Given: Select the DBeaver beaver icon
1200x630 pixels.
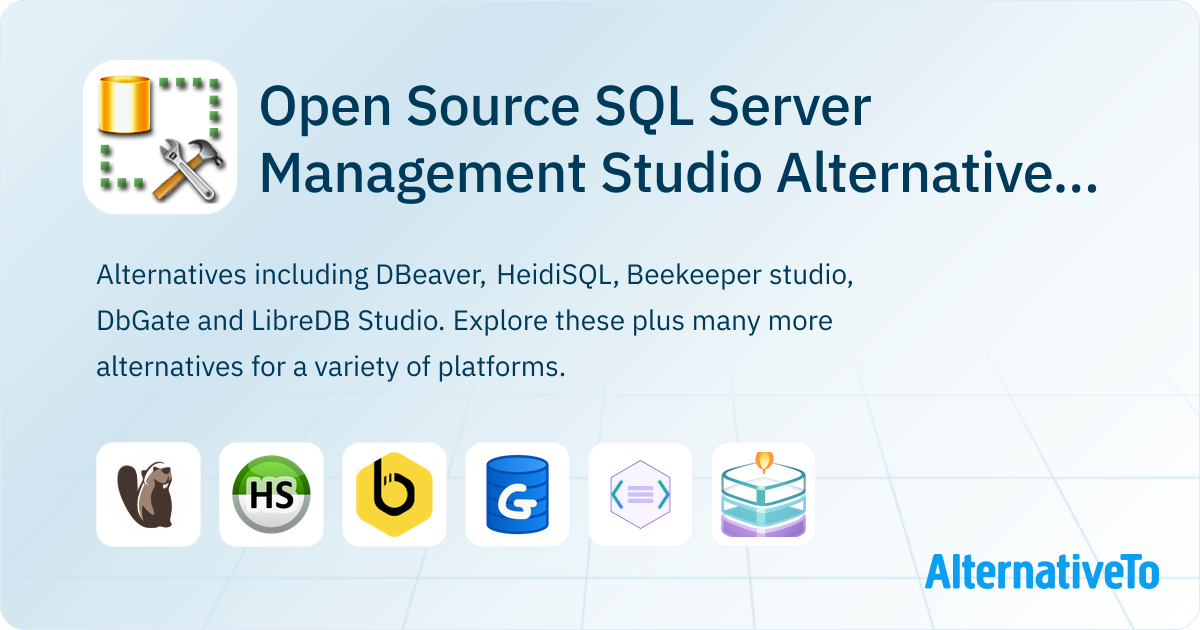Looking at the screenshot, I should point(148,494).
